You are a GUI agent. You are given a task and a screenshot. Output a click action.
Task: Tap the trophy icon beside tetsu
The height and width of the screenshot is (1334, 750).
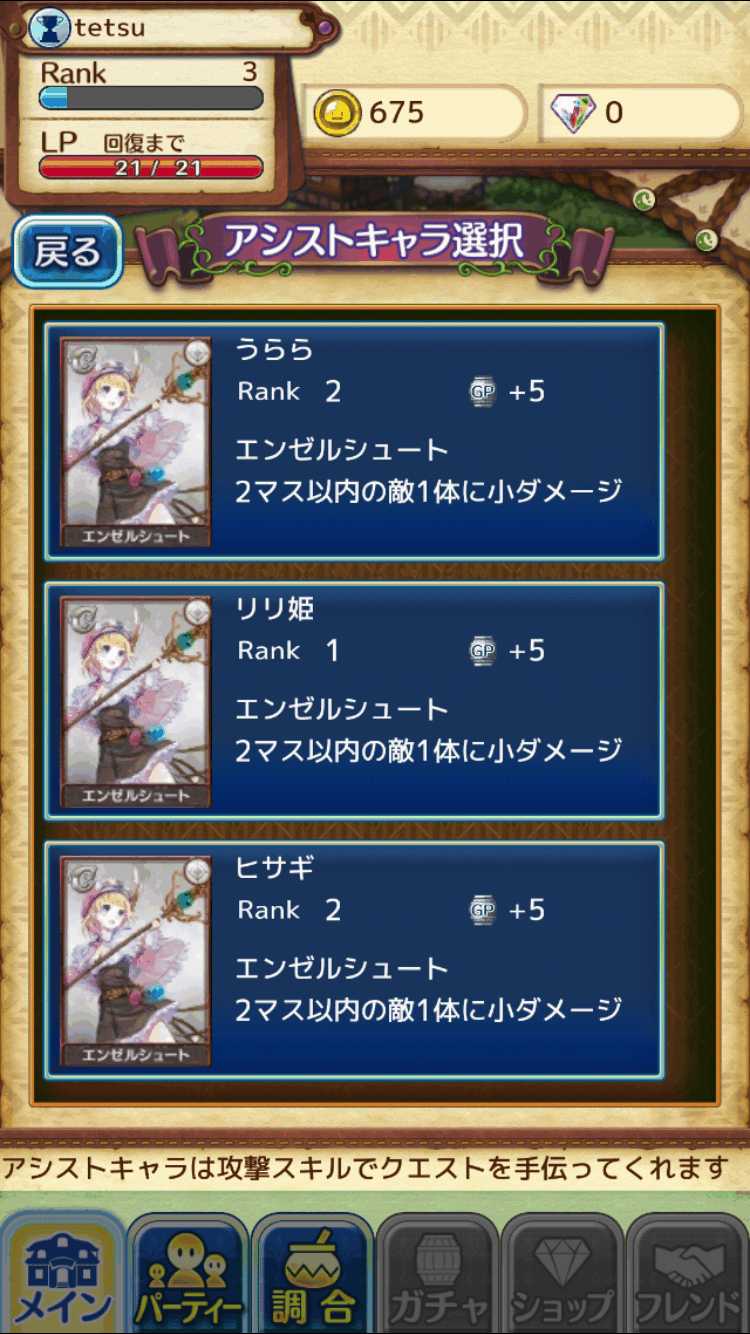pyautogui.click(x=49, y=28)
